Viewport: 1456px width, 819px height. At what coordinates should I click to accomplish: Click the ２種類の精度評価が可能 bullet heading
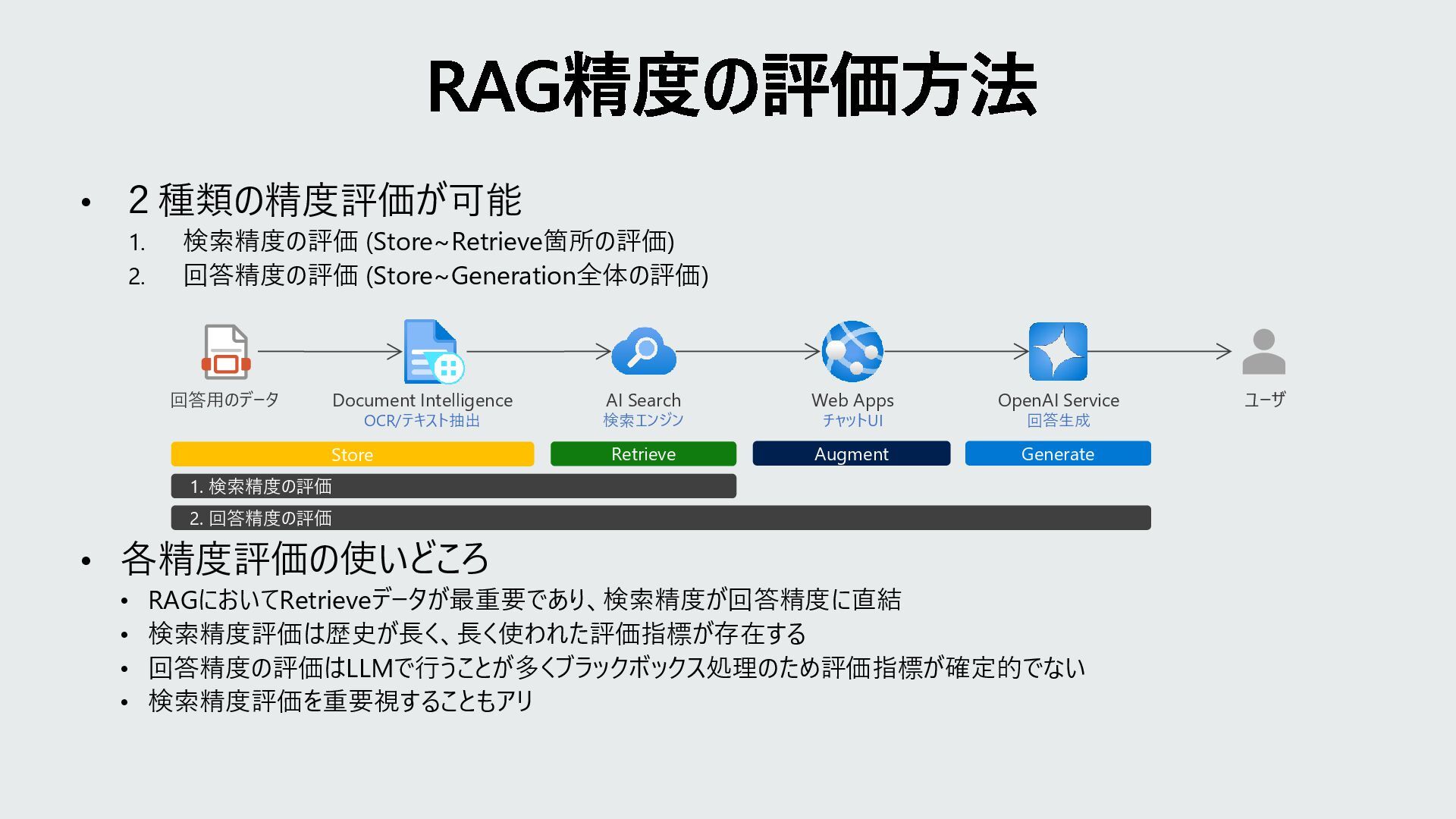pos(325,200)
